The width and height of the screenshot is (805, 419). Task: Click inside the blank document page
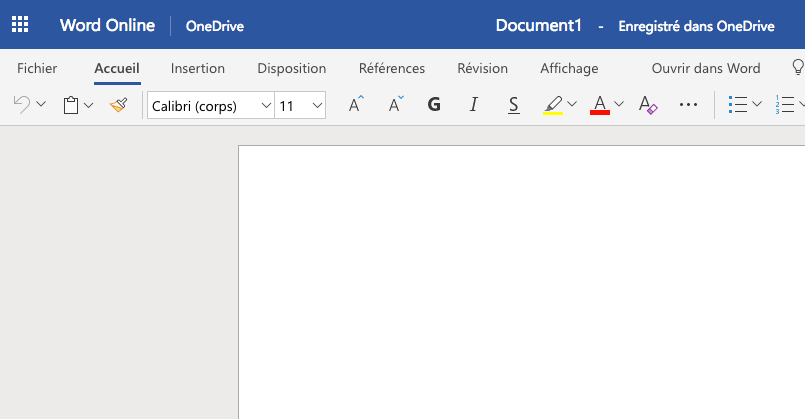522,282
